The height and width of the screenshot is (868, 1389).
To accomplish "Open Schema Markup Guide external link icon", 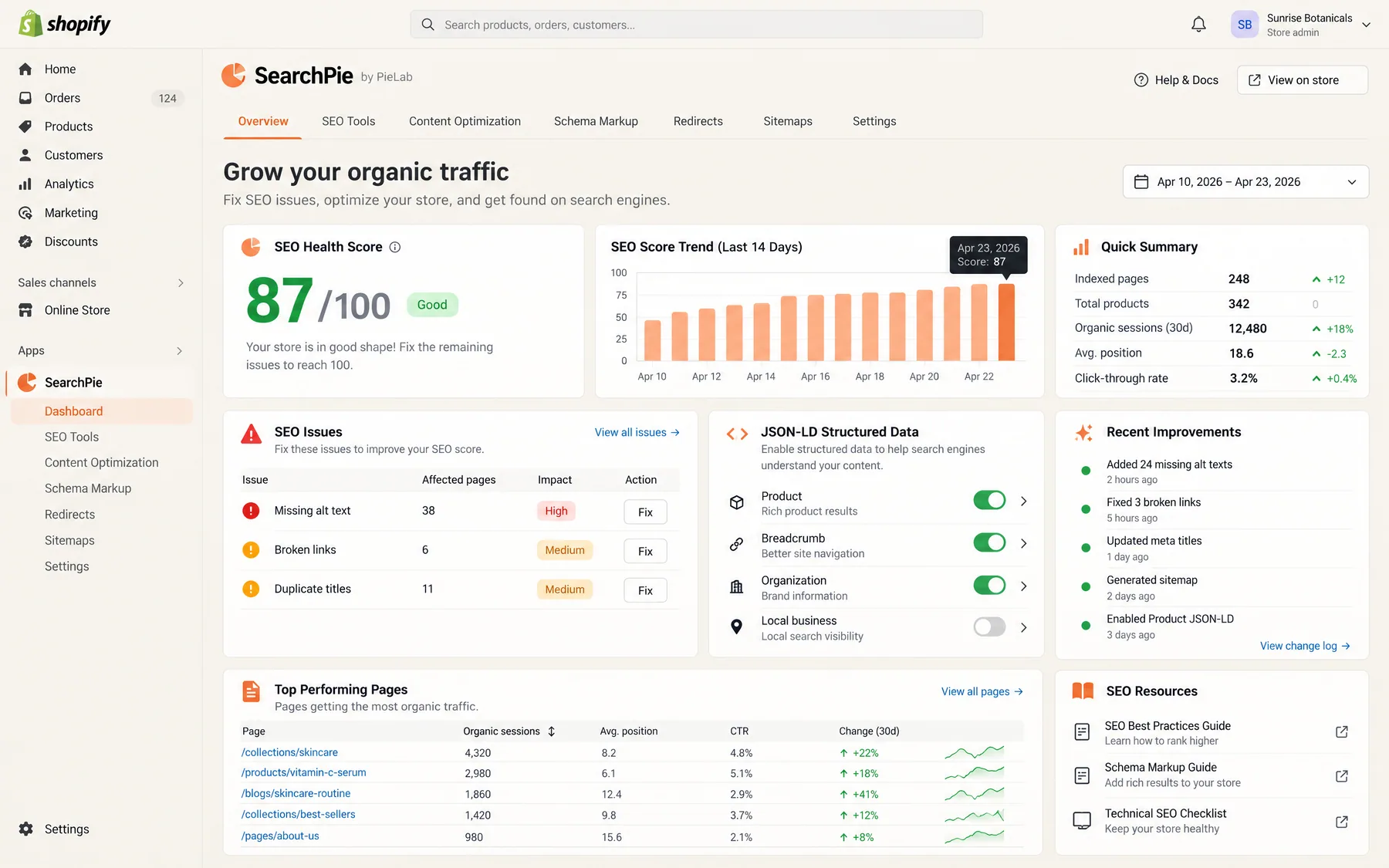I will tap(1342, 775).
